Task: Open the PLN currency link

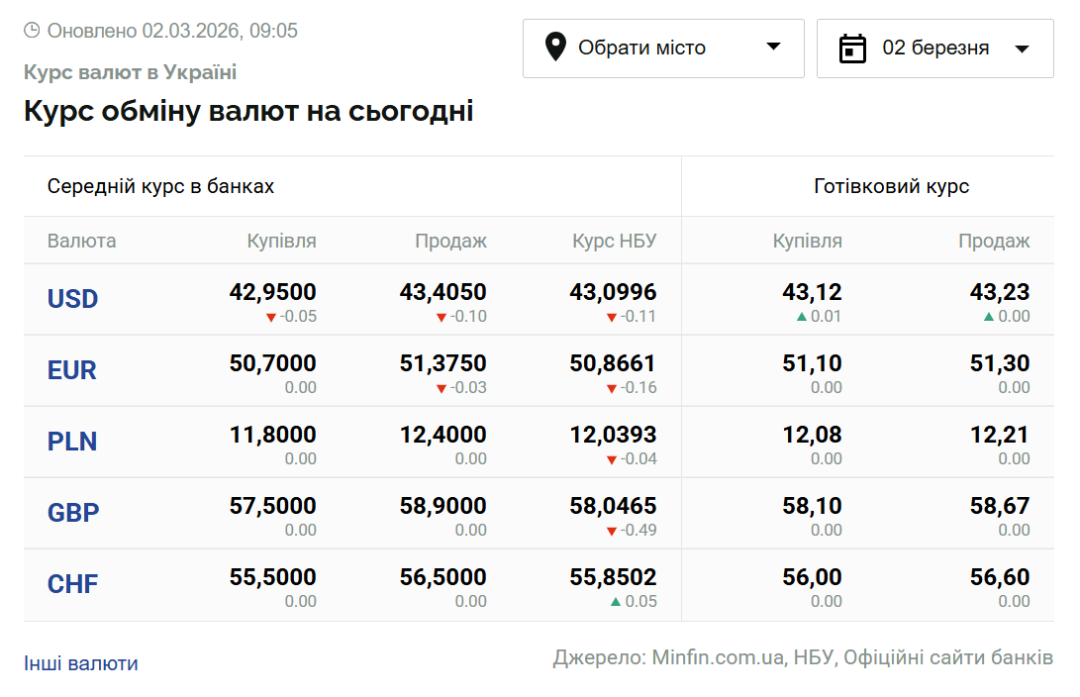Action: 72,442
